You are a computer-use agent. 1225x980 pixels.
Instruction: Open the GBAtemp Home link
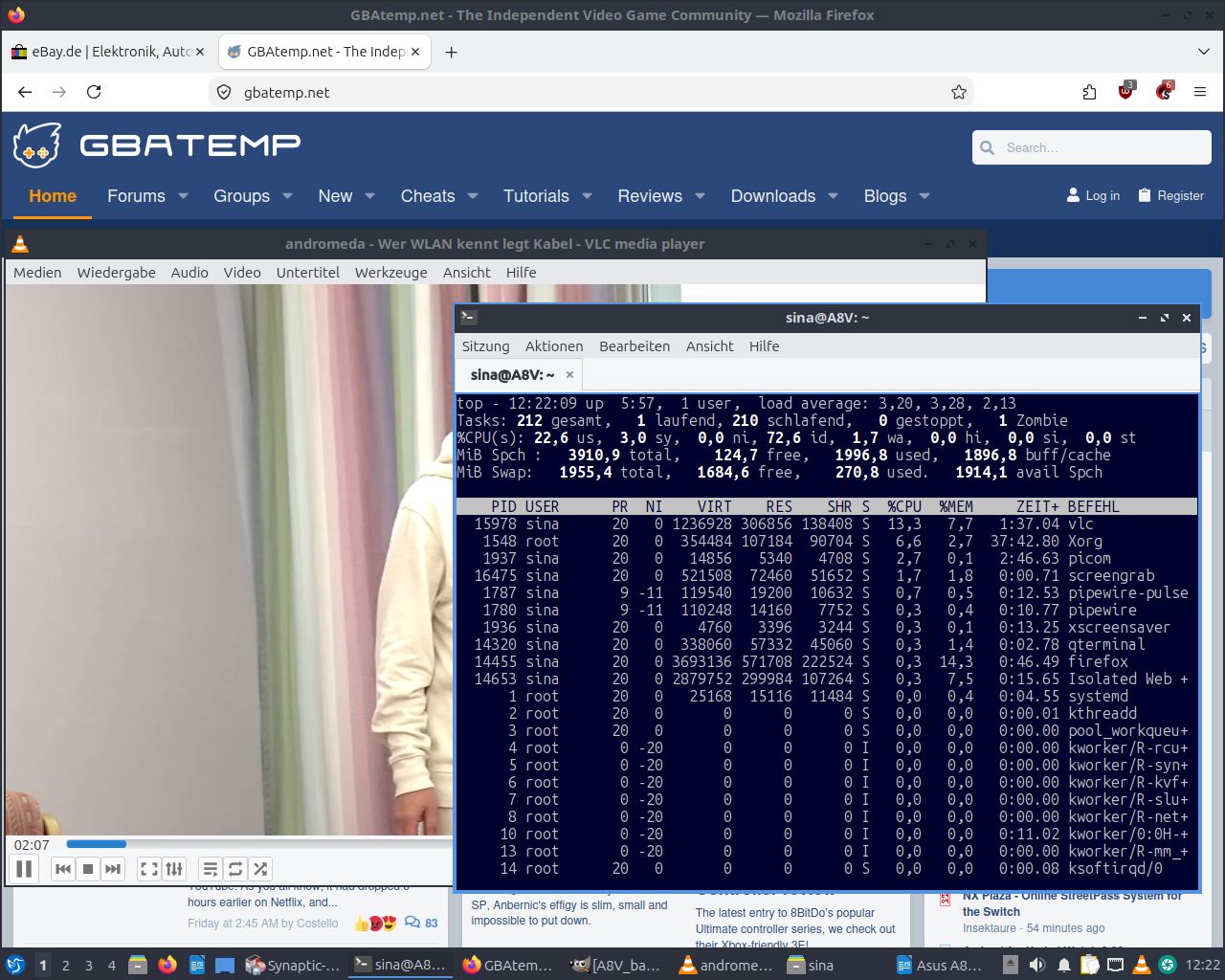[53, 196]
